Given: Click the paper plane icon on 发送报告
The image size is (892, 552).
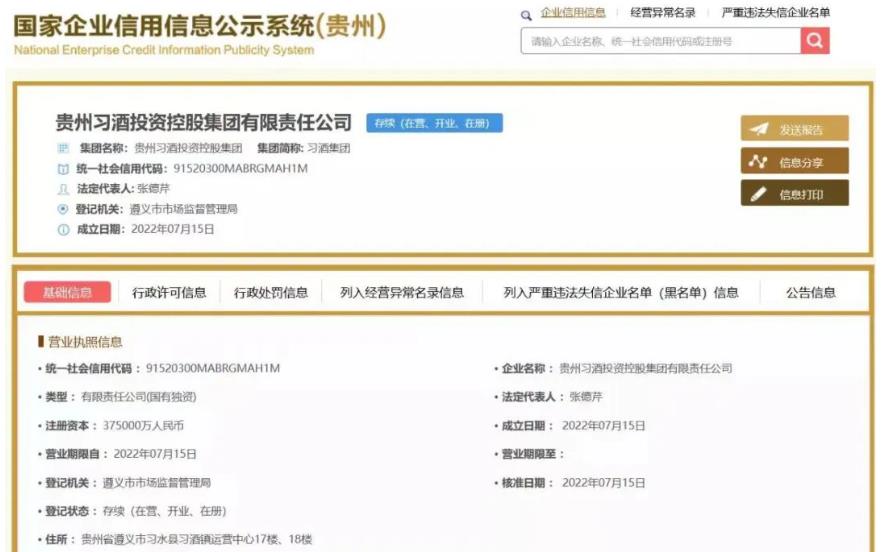Looking at the screenshot, I should [x=759, y=129].
